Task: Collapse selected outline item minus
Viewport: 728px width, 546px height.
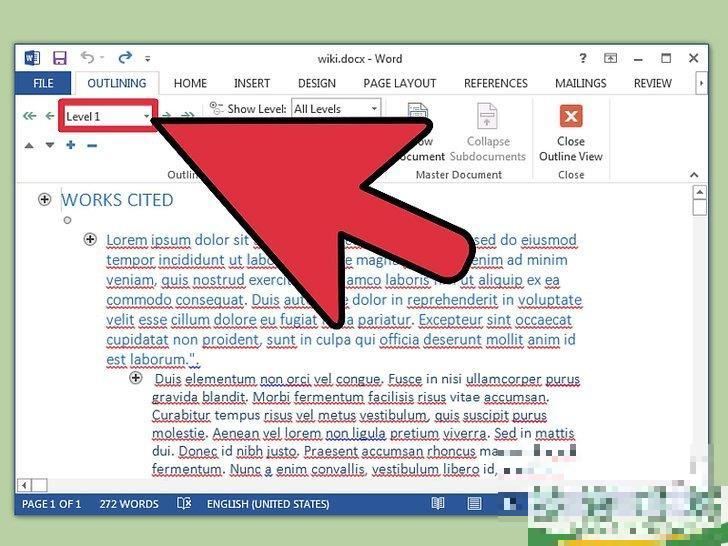Action: [92, 146]
